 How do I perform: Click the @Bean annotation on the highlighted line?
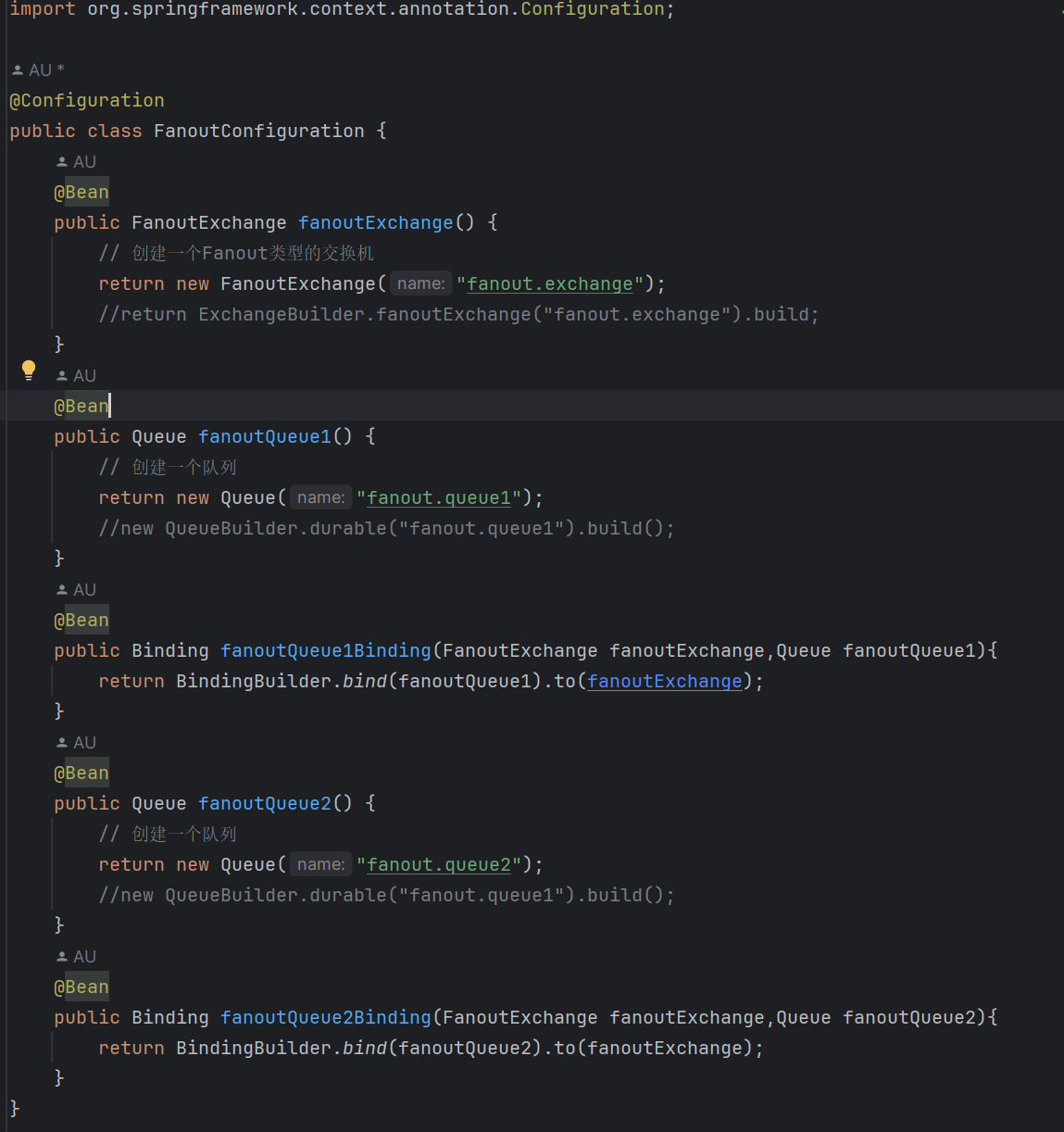[81, 406]
